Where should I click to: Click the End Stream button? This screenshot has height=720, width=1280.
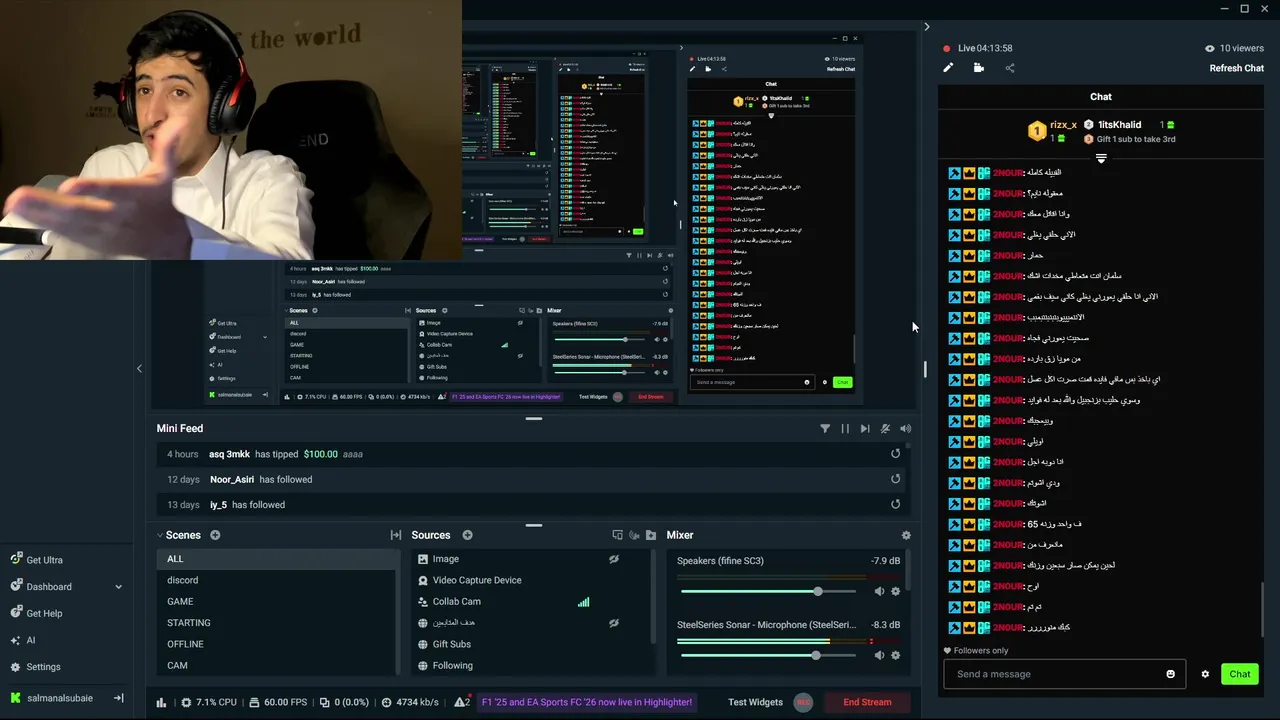[x=867, y=702]
